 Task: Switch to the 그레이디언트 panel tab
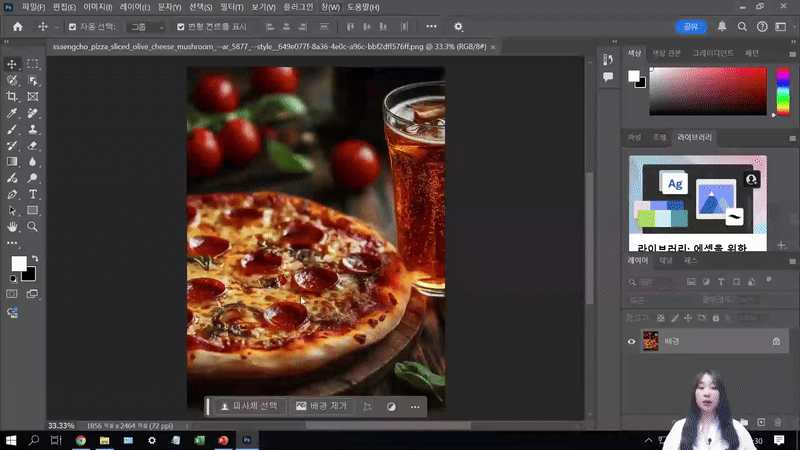tap(713, 53)
